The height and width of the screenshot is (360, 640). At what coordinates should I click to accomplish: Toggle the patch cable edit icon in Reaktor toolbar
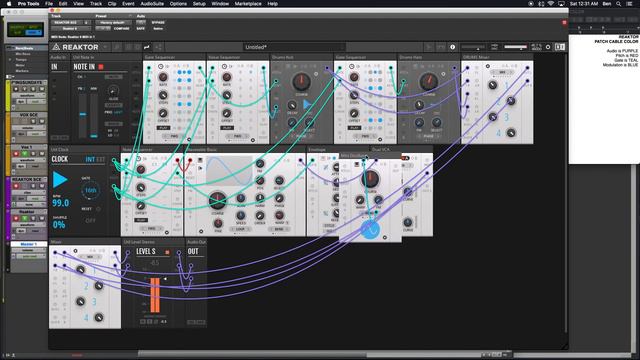147,47
